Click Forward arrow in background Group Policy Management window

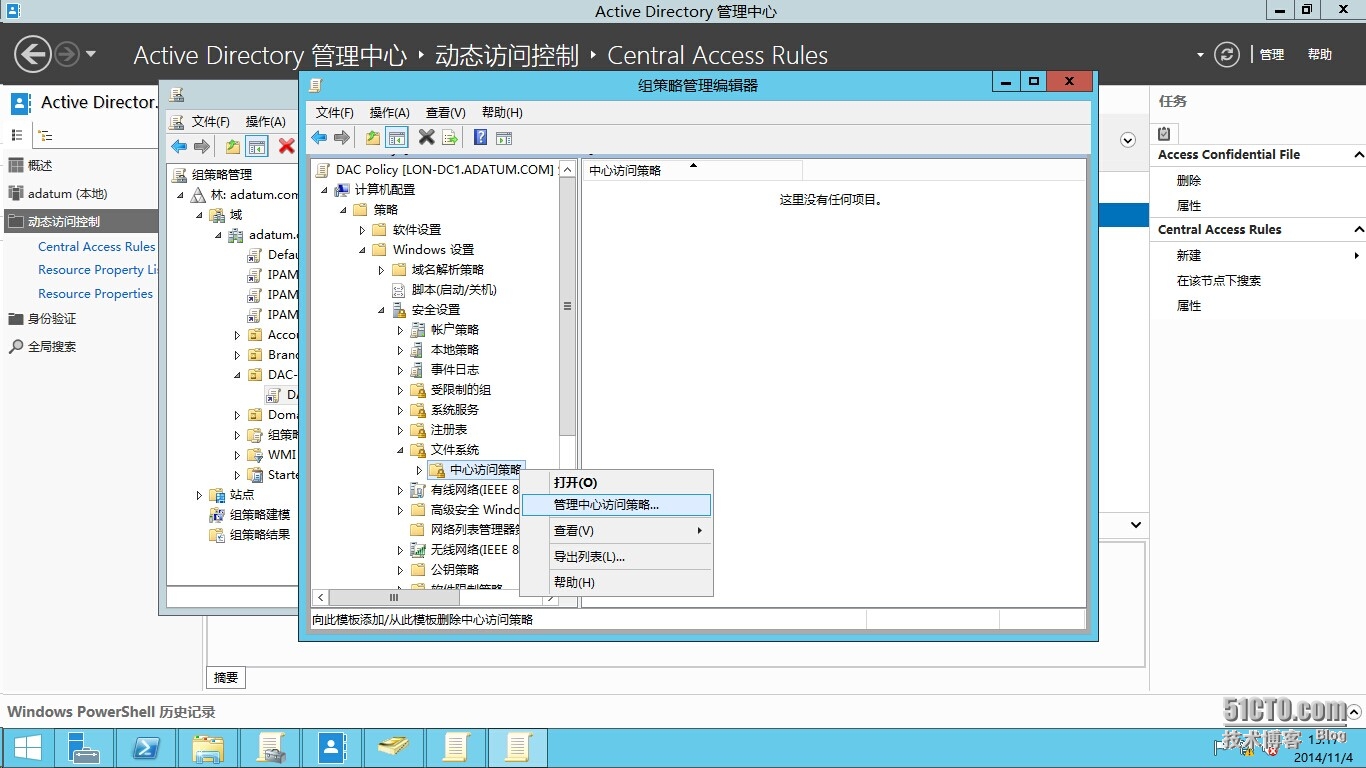tap(202, 147)
